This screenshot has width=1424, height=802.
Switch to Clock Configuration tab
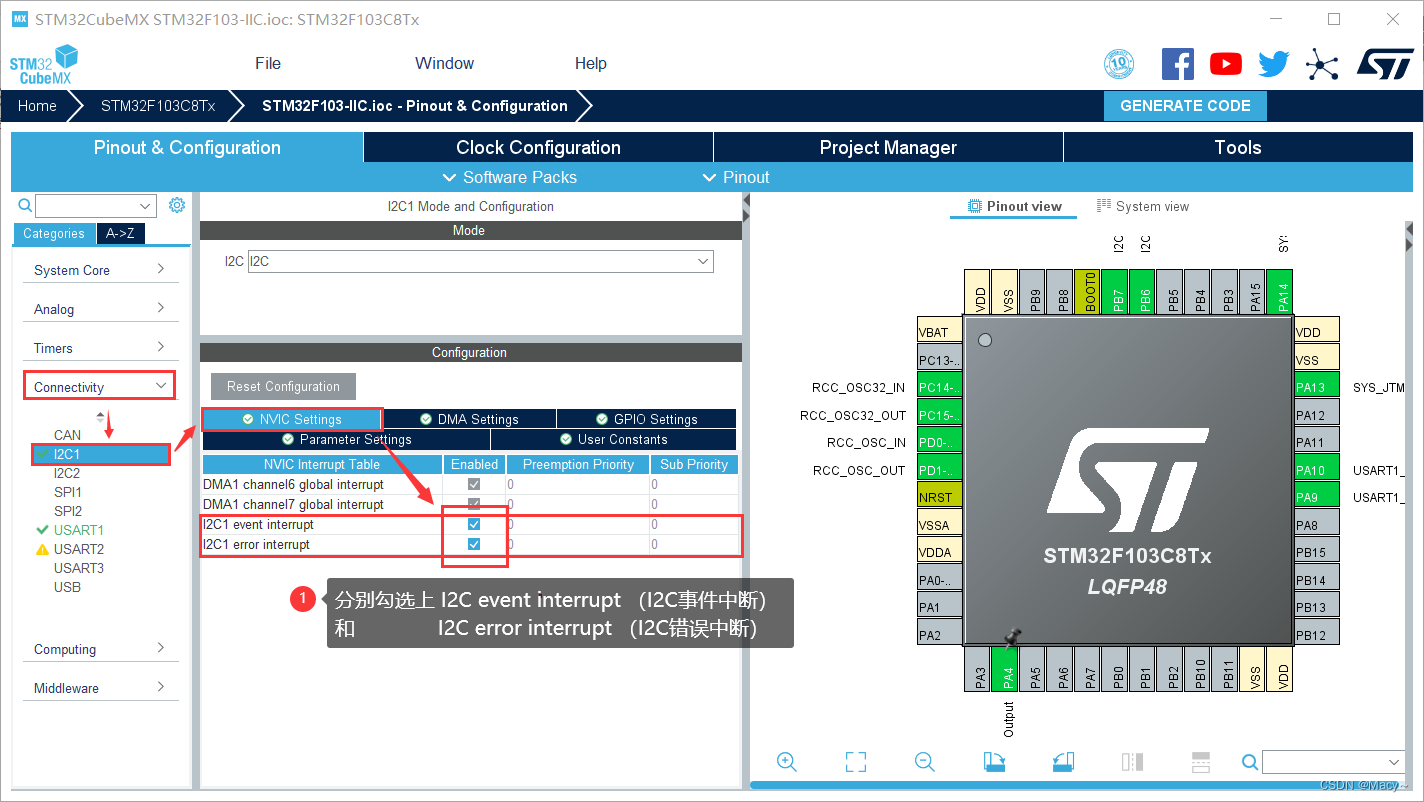538,147
